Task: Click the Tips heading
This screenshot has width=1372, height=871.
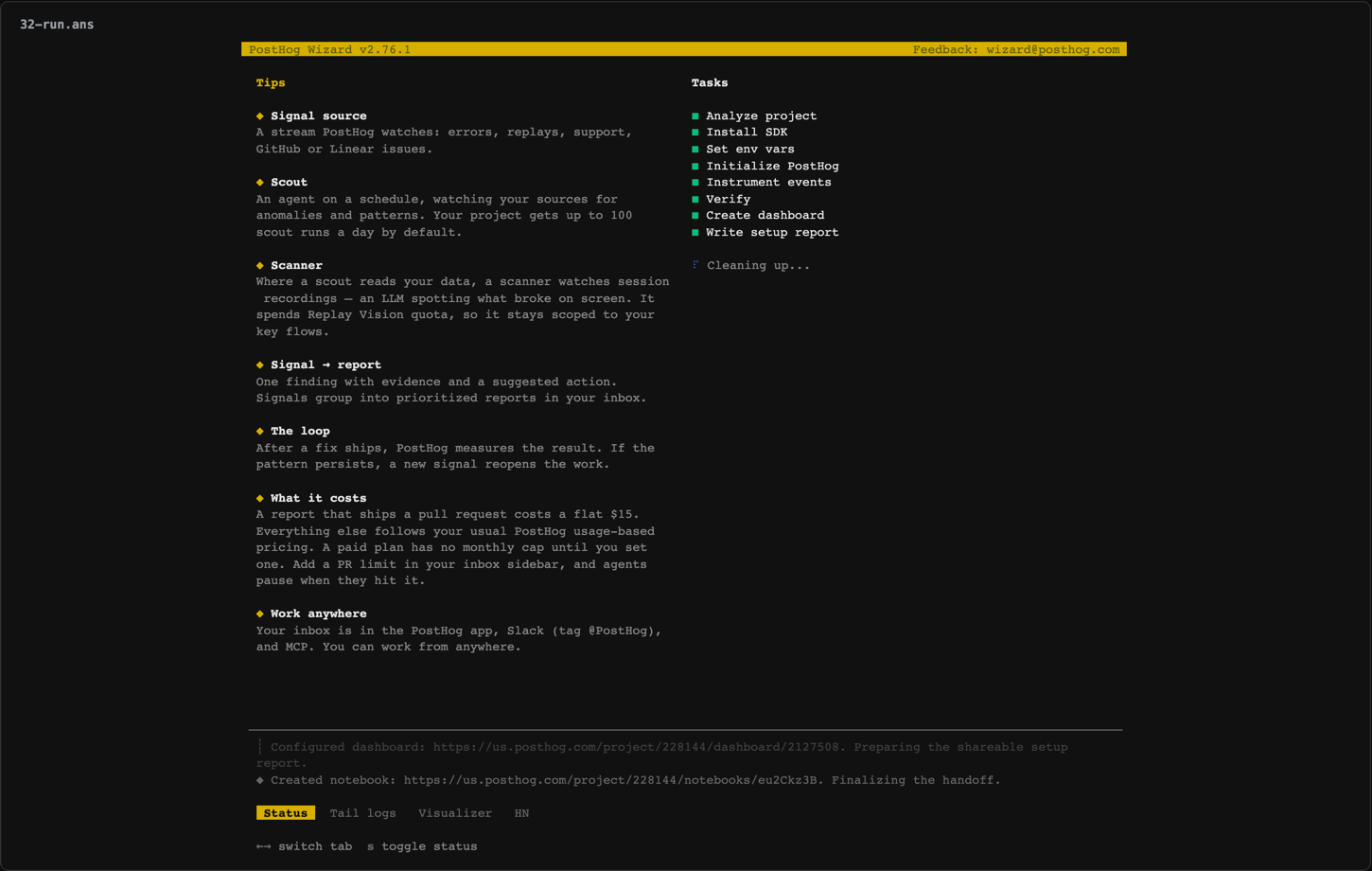Action: [271, 82]
